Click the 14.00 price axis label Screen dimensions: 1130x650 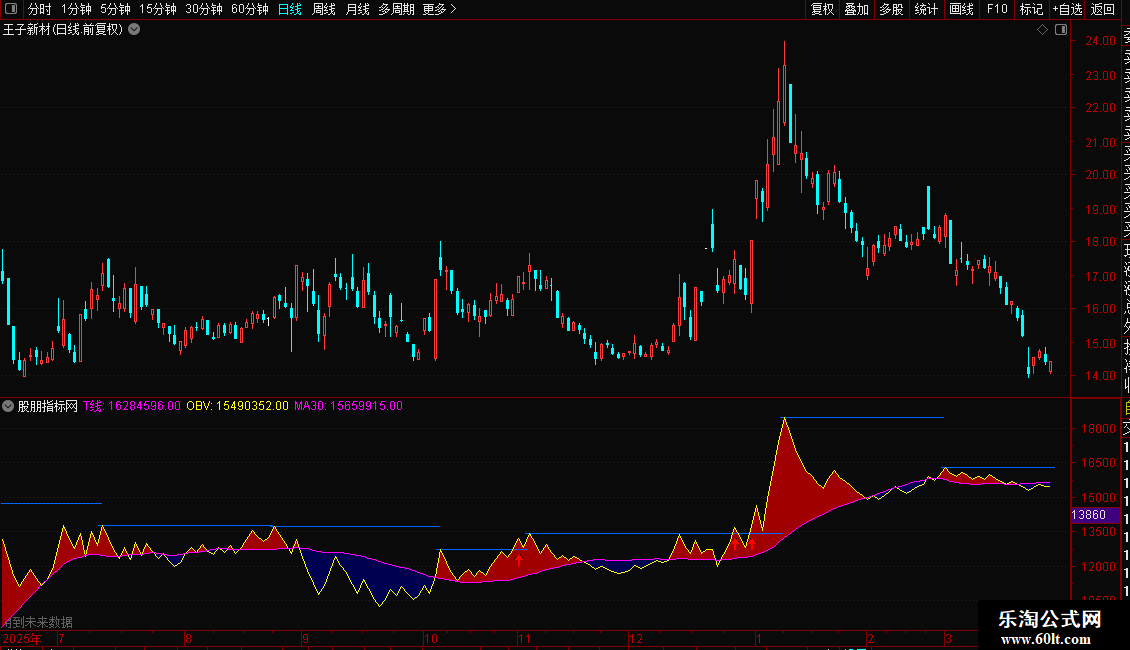(1100, 375)
